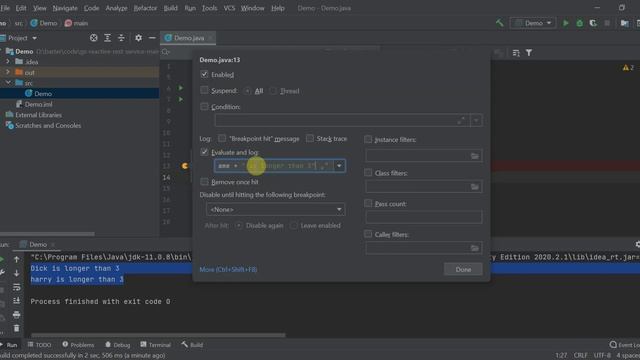Open the Navigate menu
This screenshot has width=640, height=360.
pos(65,8)
